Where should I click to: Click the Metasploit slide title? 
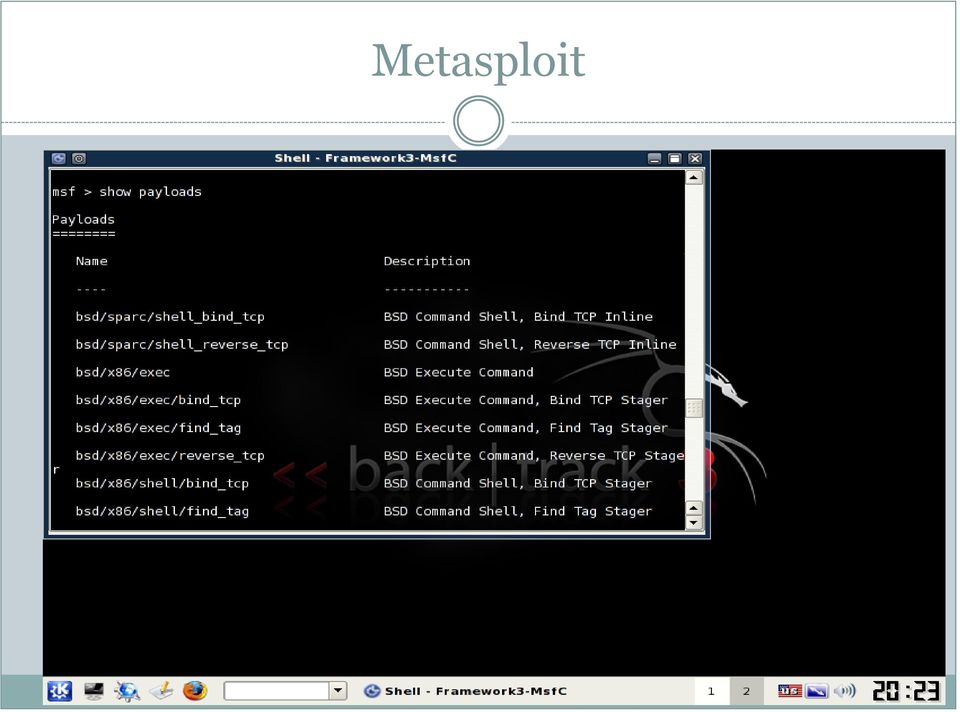pos(478,61)
